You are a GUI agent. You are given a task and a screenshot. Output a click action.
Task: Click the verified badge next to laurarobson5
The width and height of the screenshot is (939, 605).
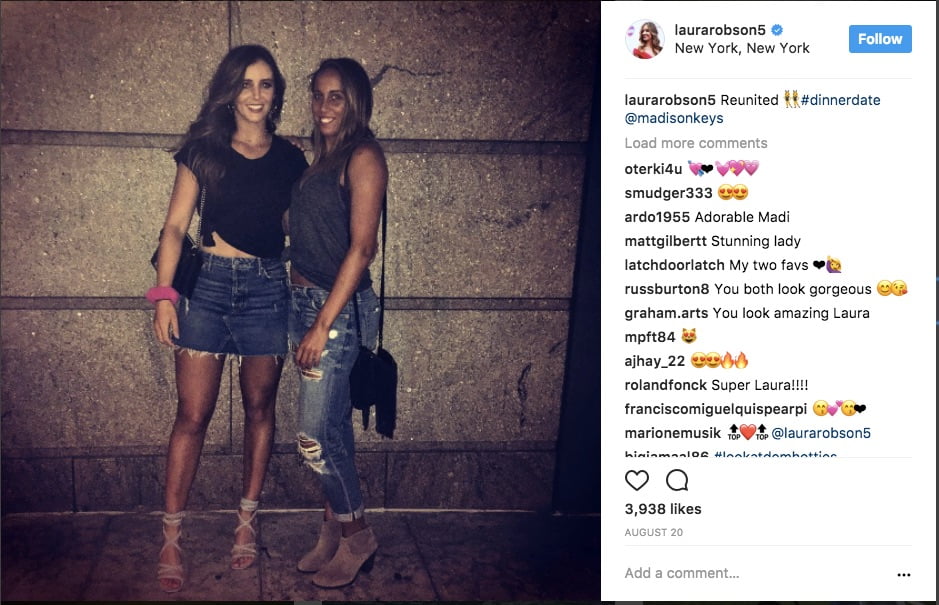coord(777,29)
